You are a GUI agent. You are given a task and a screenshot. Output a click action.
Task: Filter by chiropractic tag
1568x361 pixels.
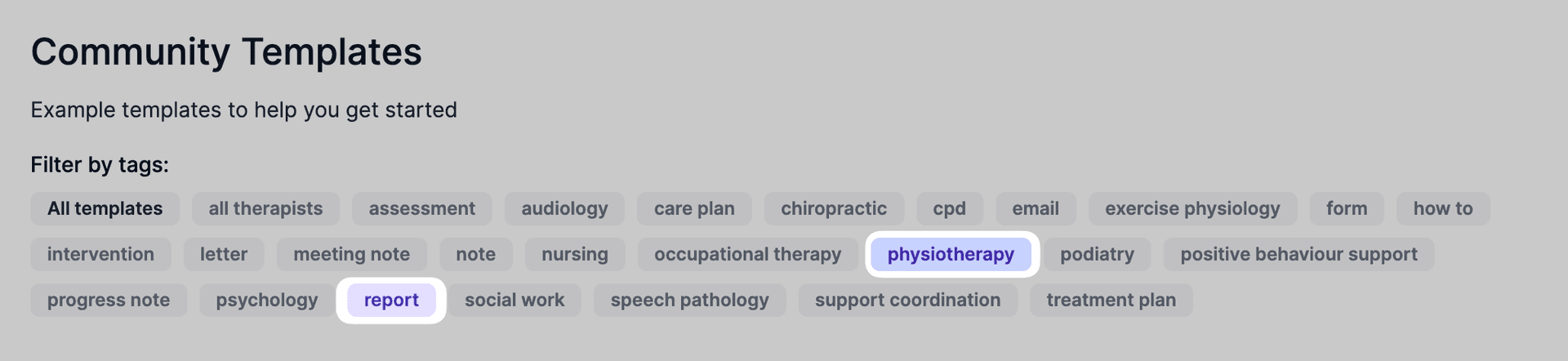pyautogui.click(x=833, y=209)
